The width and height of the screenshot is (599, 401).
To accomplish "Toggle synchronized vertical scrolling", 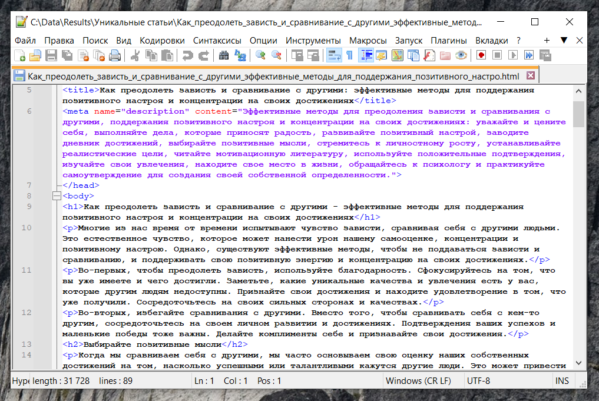I will (x=297, y=56).
